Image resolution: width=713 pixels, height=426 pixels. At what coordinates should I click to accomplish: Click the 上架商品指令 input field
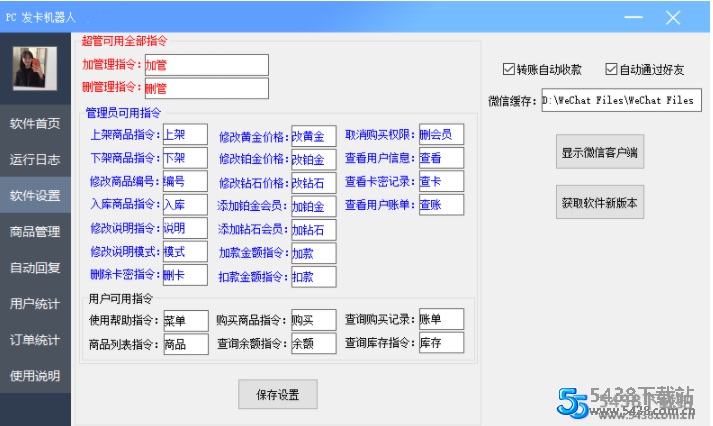coord(184,134)
